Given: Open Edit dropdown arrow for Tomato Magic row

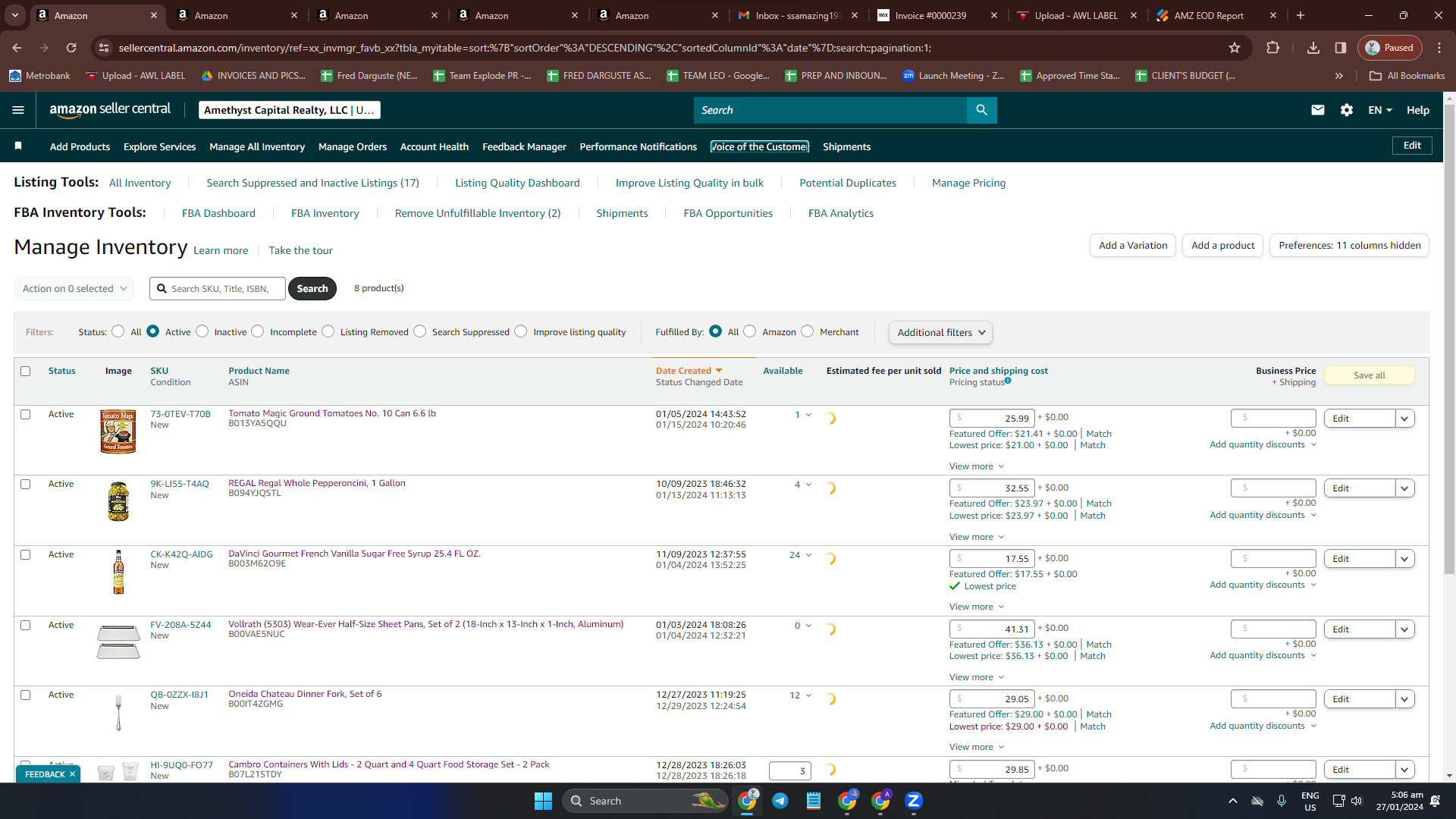Looking at the screenshot, I should (1404, 419).
